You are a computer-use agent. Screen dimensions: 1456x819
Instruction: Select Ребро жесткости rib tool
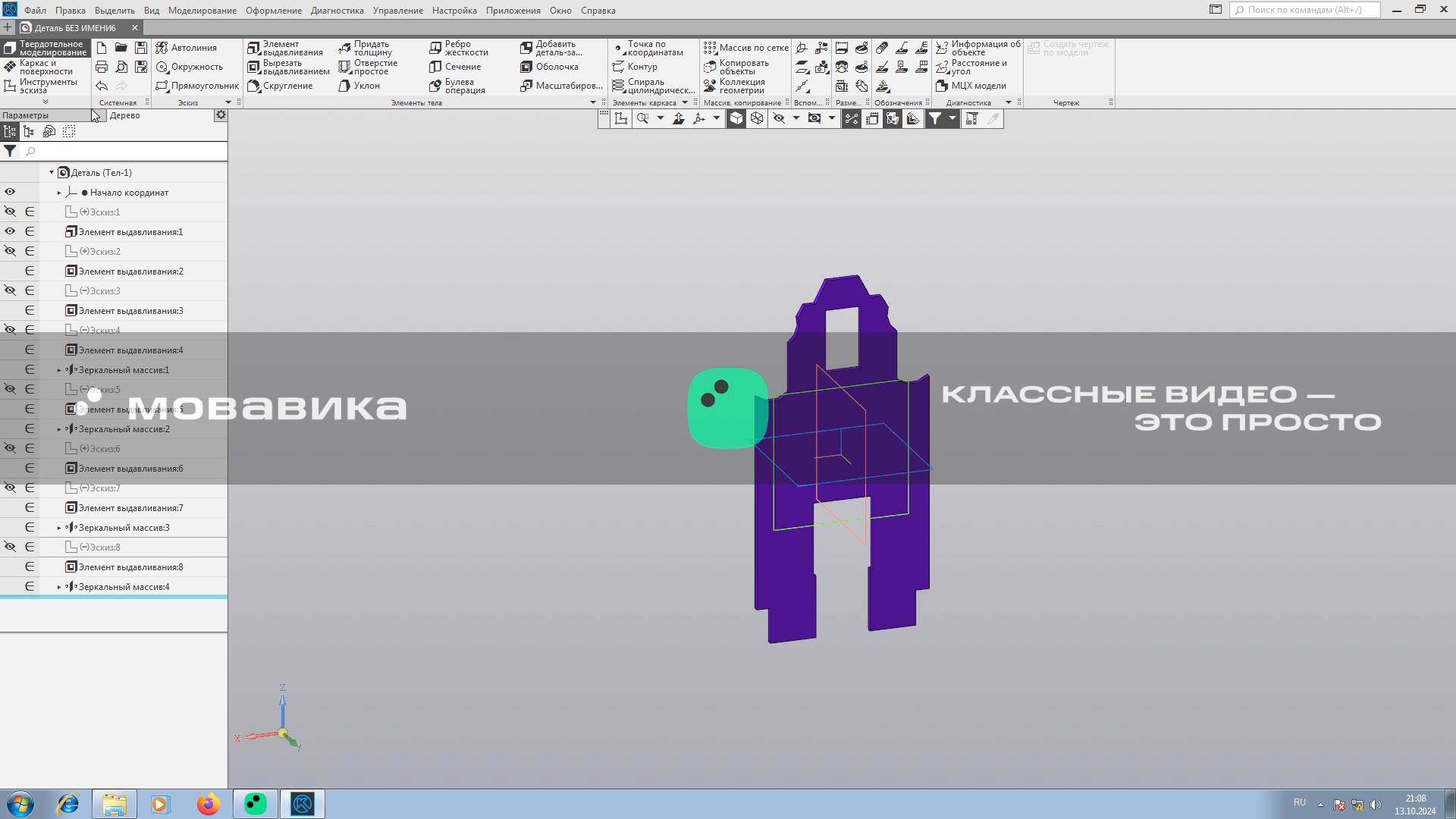pos(459,49)
